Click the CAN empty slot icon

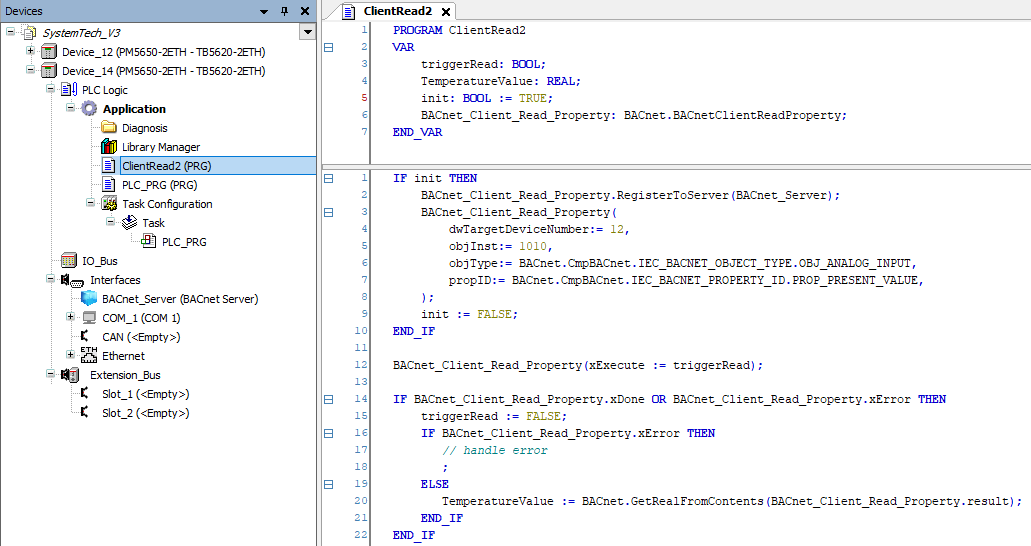click(x=85, y=336)
